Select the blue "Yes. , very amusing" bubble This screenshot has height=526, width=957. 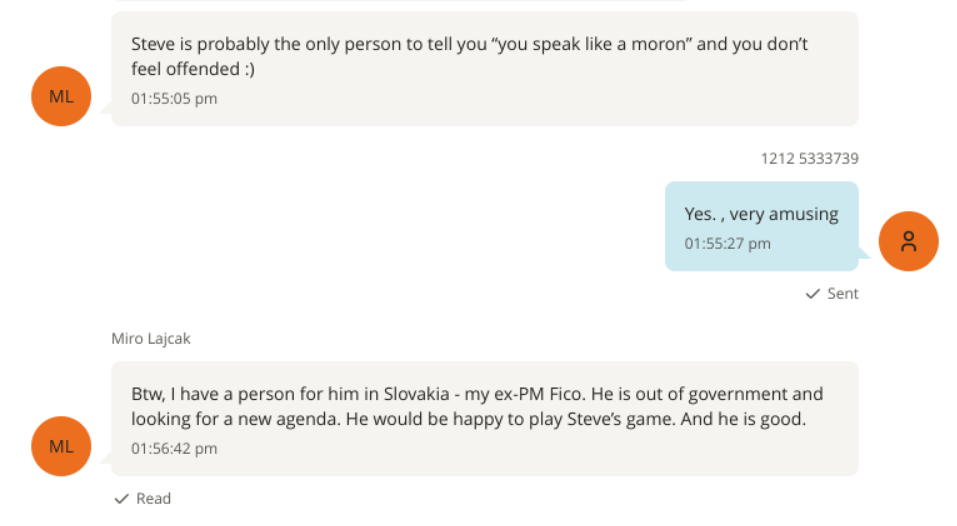coord(761,226)
